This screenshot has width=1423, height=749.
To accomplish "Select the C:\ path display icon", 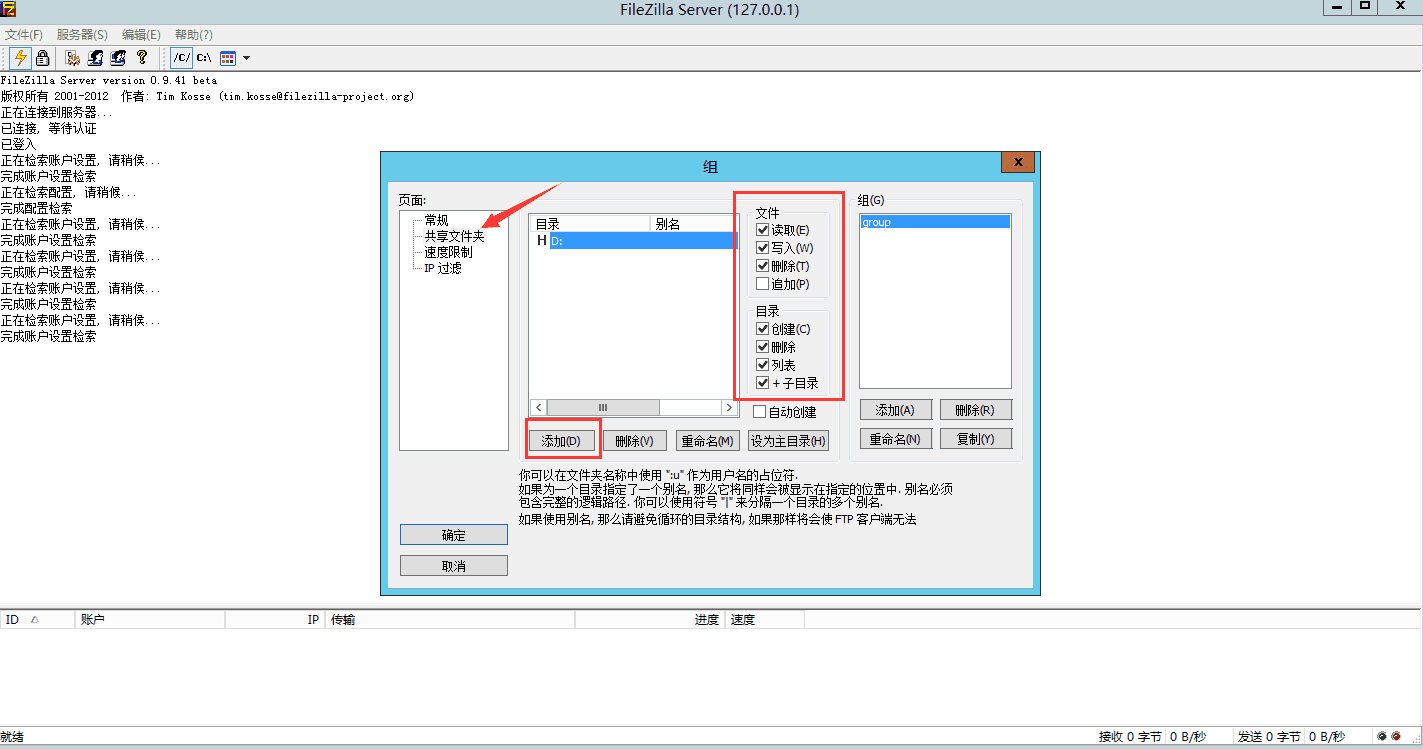I will (204, 58).
